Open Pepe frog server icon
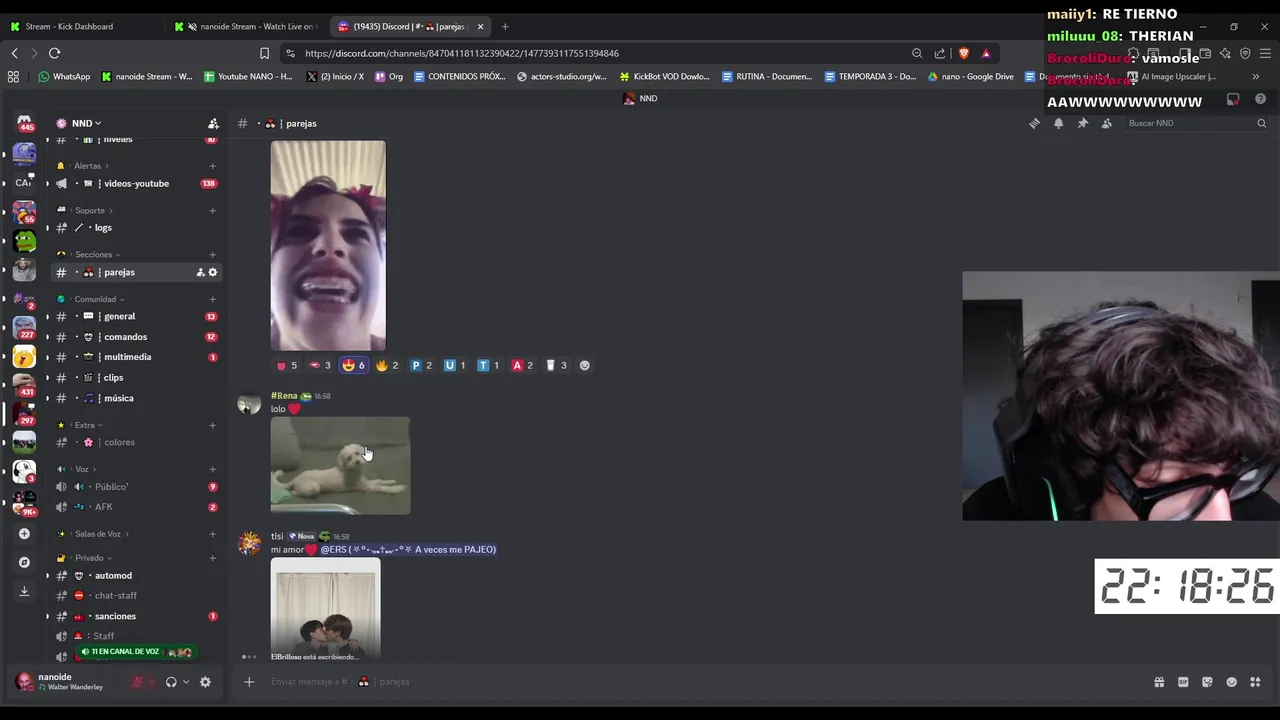 (24, 241)
